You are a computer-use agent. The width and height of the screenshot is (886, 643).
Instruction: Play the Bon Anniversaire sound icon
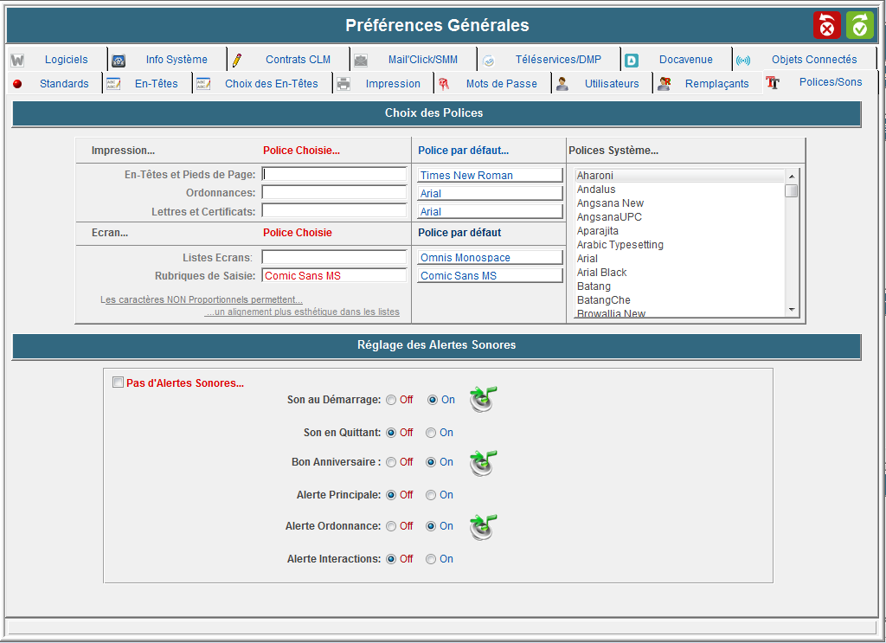click(484, 463)
